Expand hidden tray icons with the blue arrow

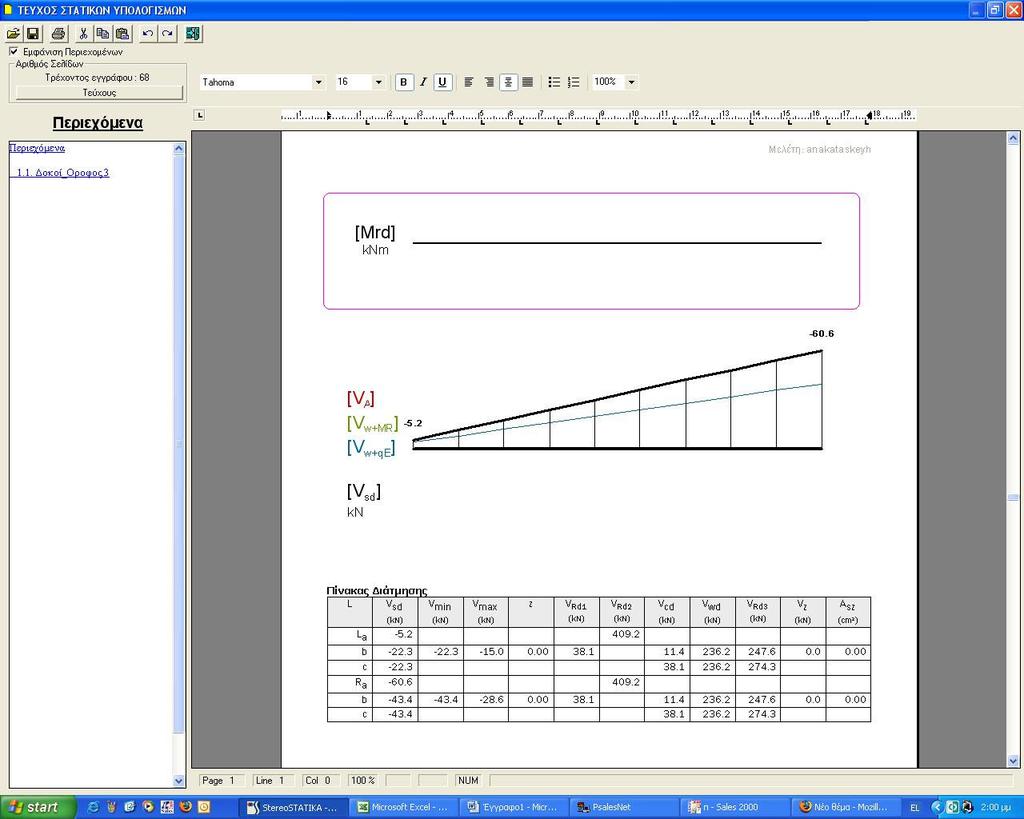click(936, 807)
